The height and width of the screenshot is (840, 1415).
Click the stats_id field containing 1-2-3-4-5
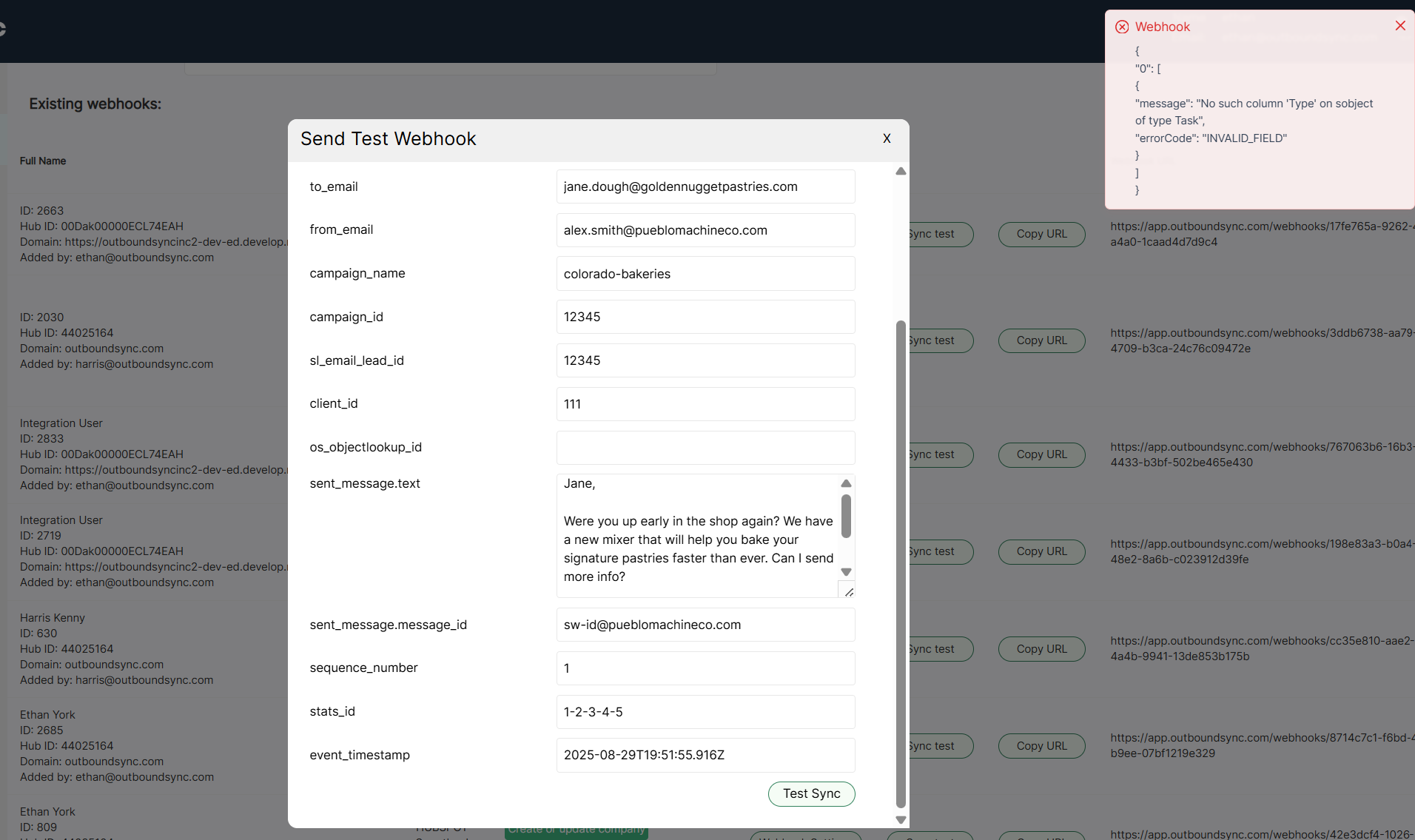click(705, 711)
